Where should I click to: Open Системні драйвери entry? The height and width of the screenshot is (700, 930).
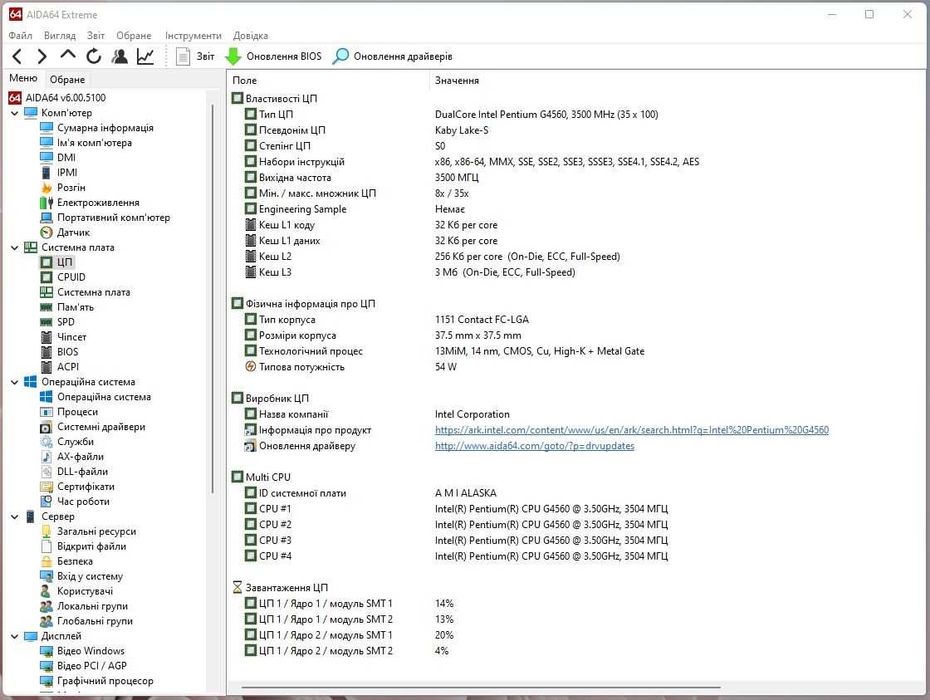click(93, 427)
